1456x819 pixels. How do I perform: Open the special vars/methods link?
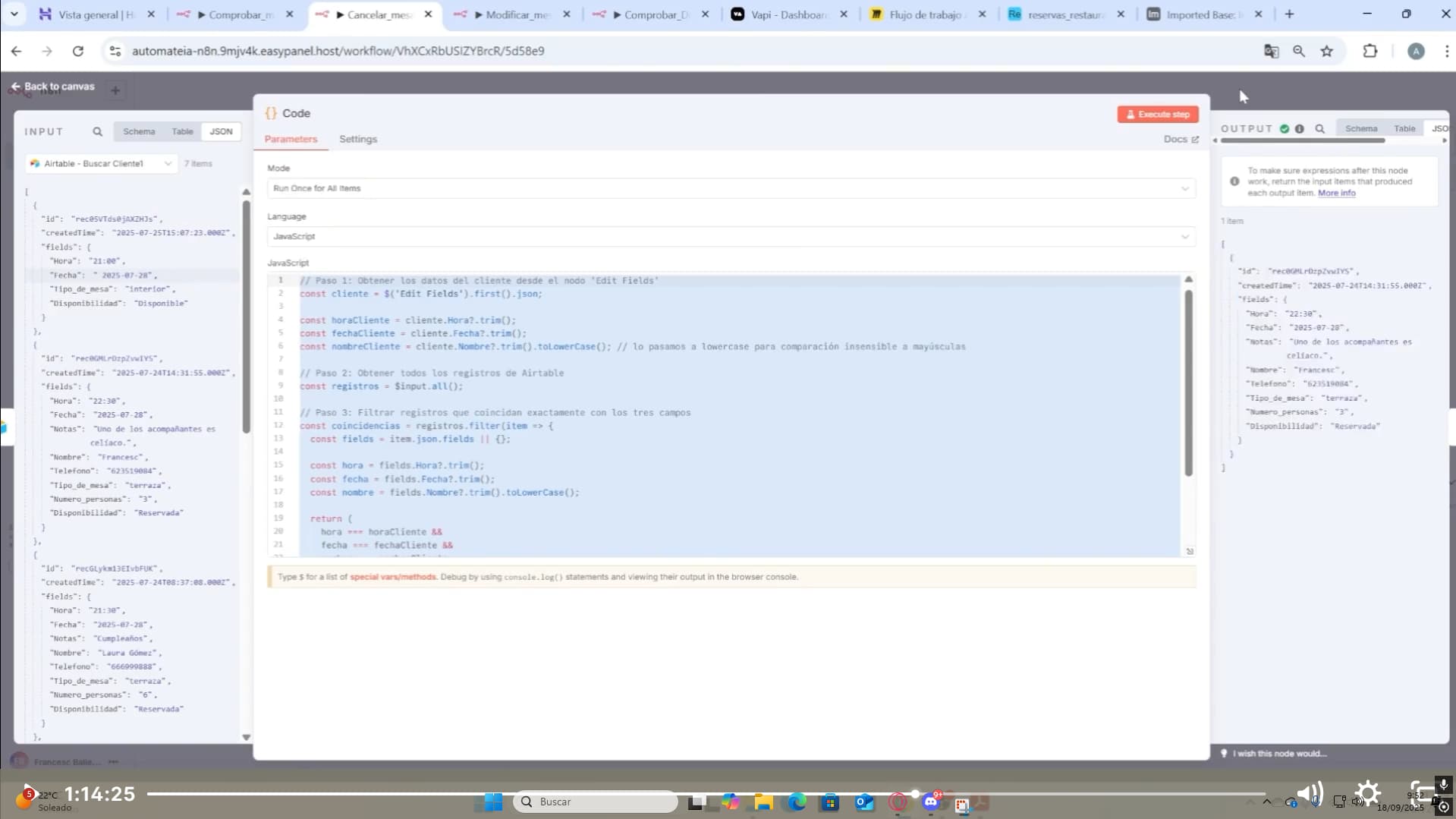(x=393, y=577)
